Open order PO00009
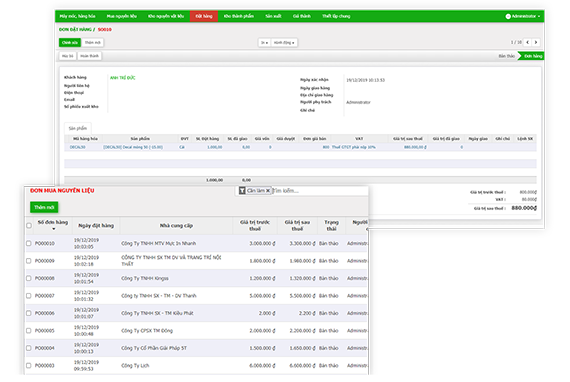This screenshot has height=382, width=570. pyautogui.click(x=45, y=261)
